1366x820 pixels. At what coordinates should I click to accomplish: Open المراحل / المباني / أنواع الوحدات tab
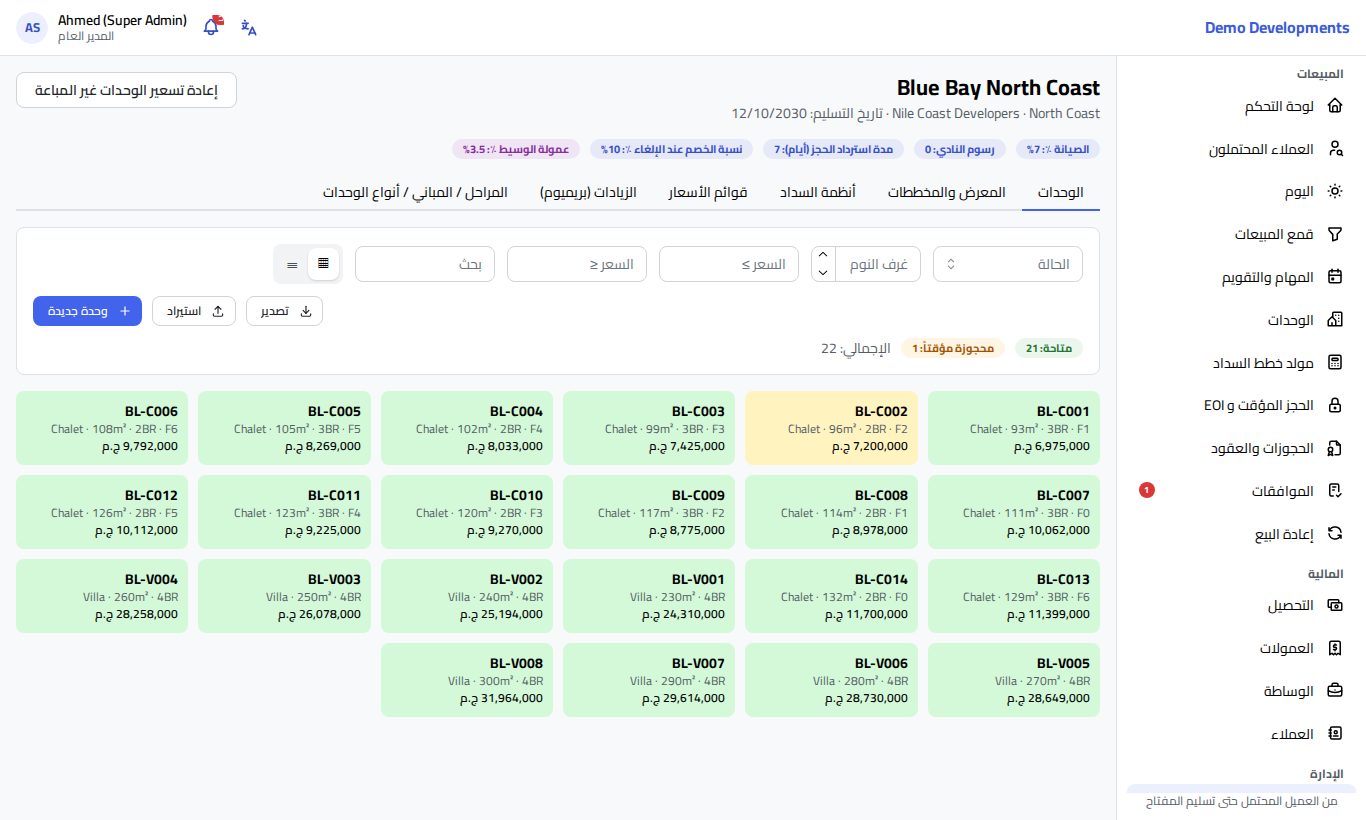point(415,192)
